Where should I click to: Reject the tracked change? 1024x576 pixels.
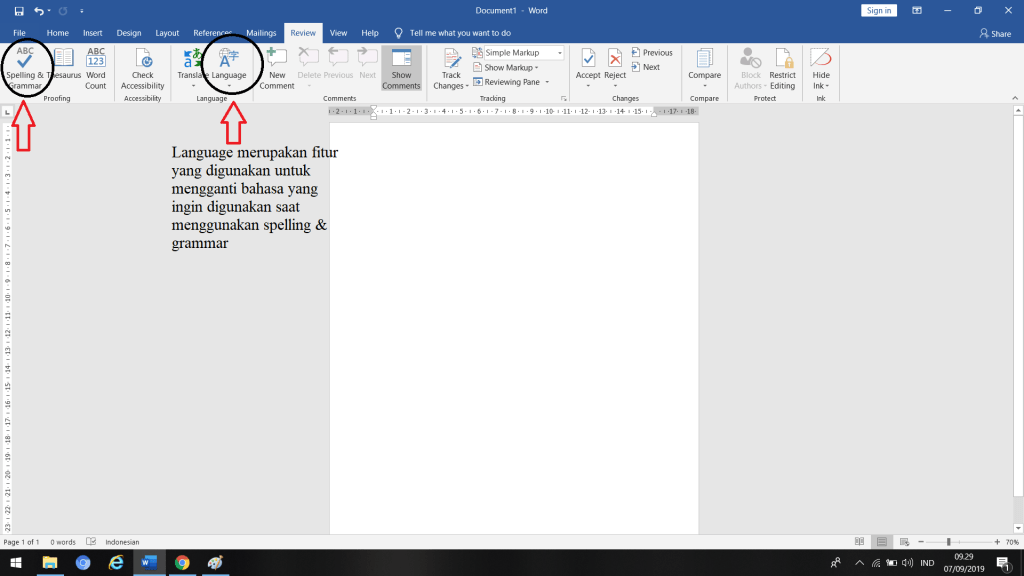615,68
